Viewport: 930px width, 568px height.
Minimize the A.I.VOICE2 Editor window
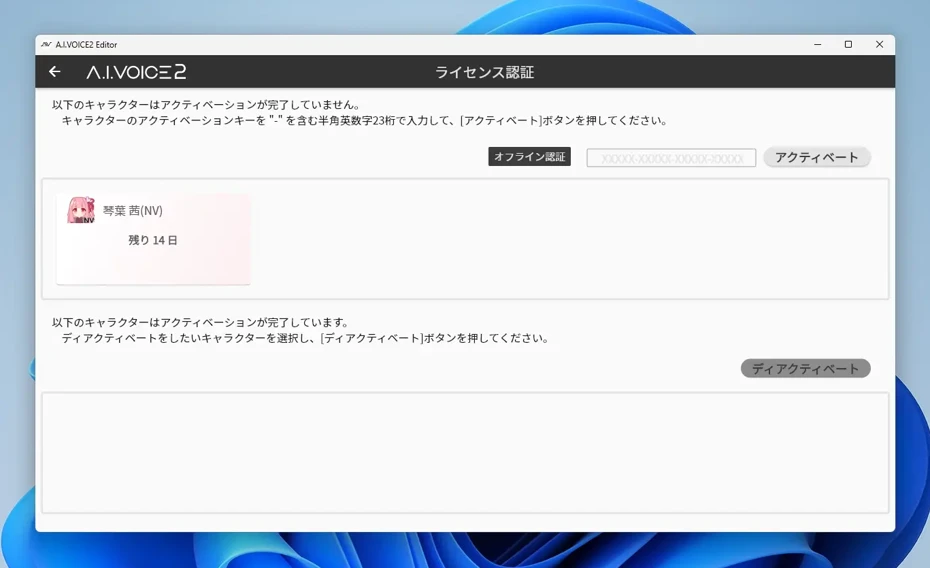coord(817,44)
